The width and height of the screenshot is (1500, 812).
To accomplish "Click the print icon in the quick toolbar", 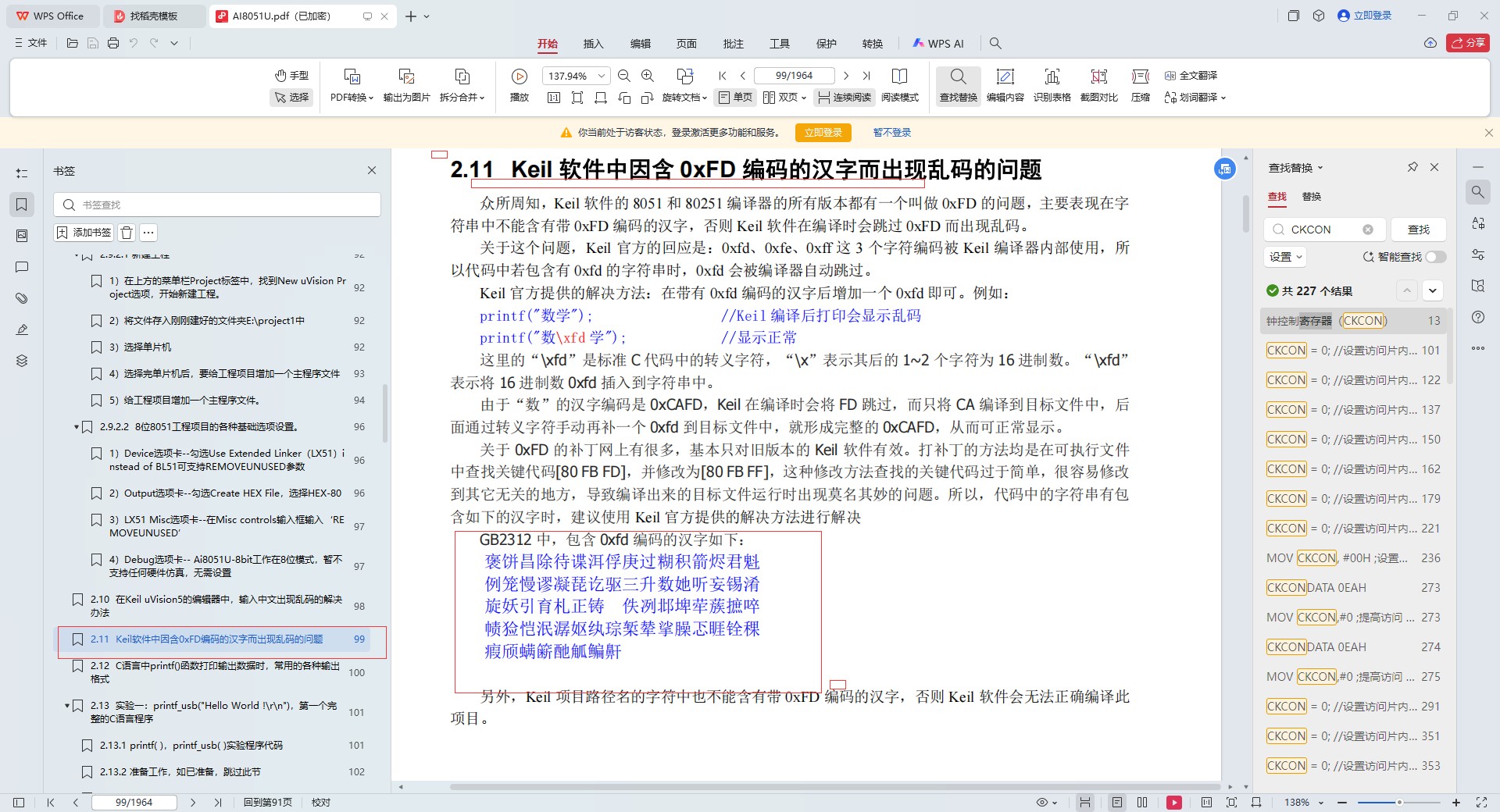I will (x=113, y=43).
